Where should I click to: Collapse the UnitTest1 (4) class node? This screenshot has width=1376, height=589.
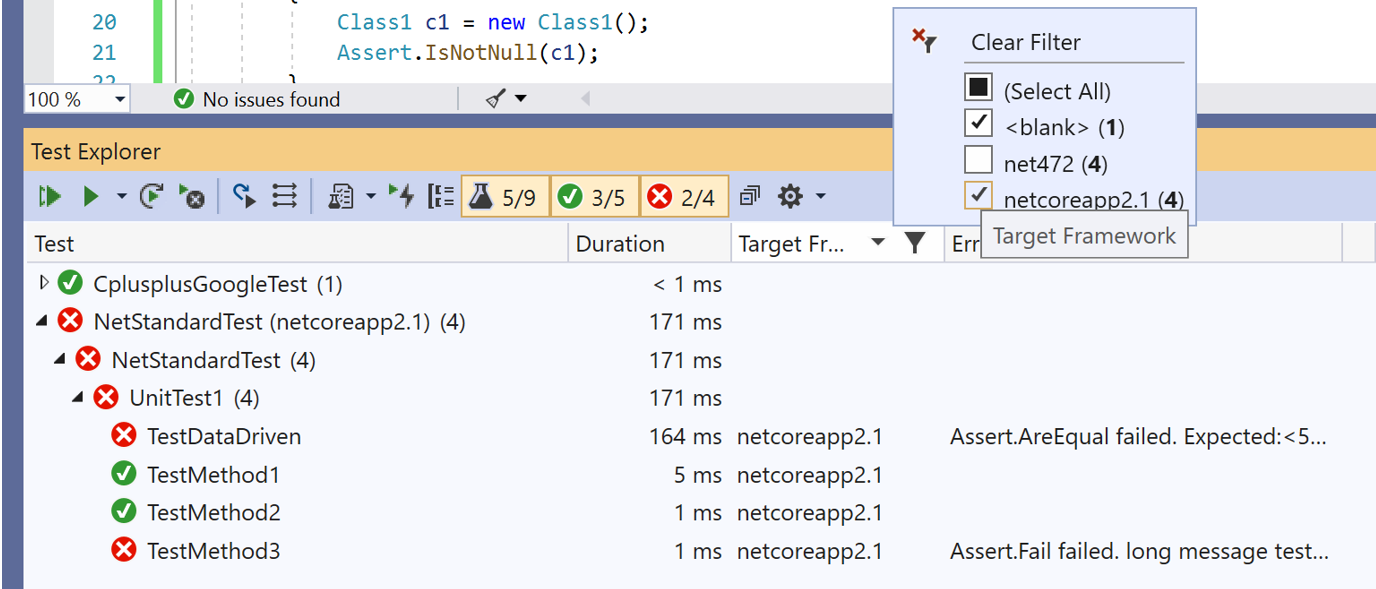[78, 398]
